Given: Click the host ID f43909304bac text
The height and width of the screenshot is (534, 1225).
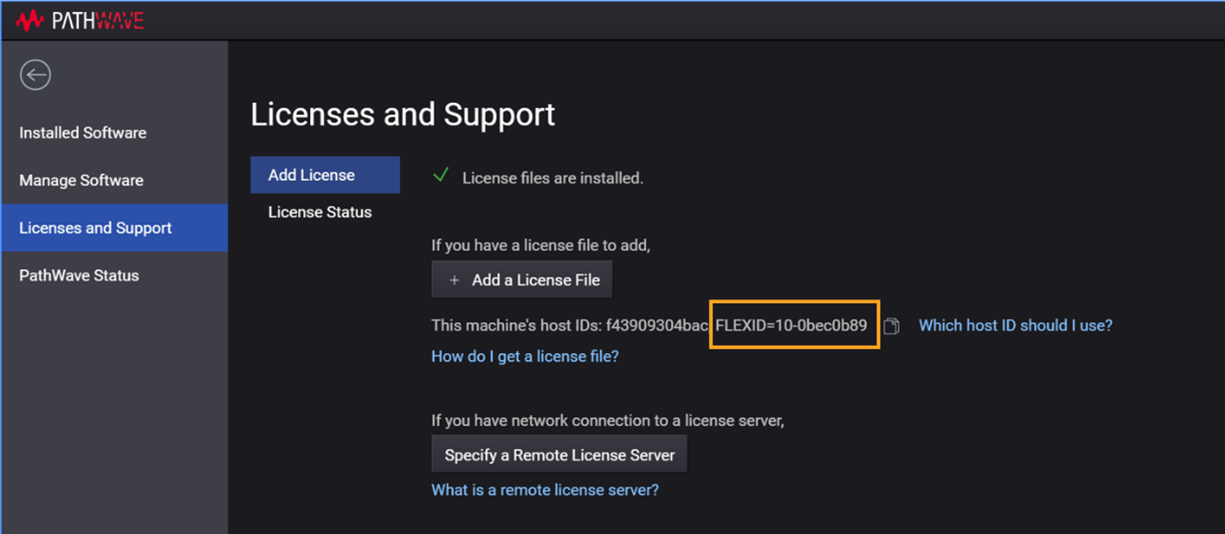Looking at the screenshot, I should coord(657,325).
